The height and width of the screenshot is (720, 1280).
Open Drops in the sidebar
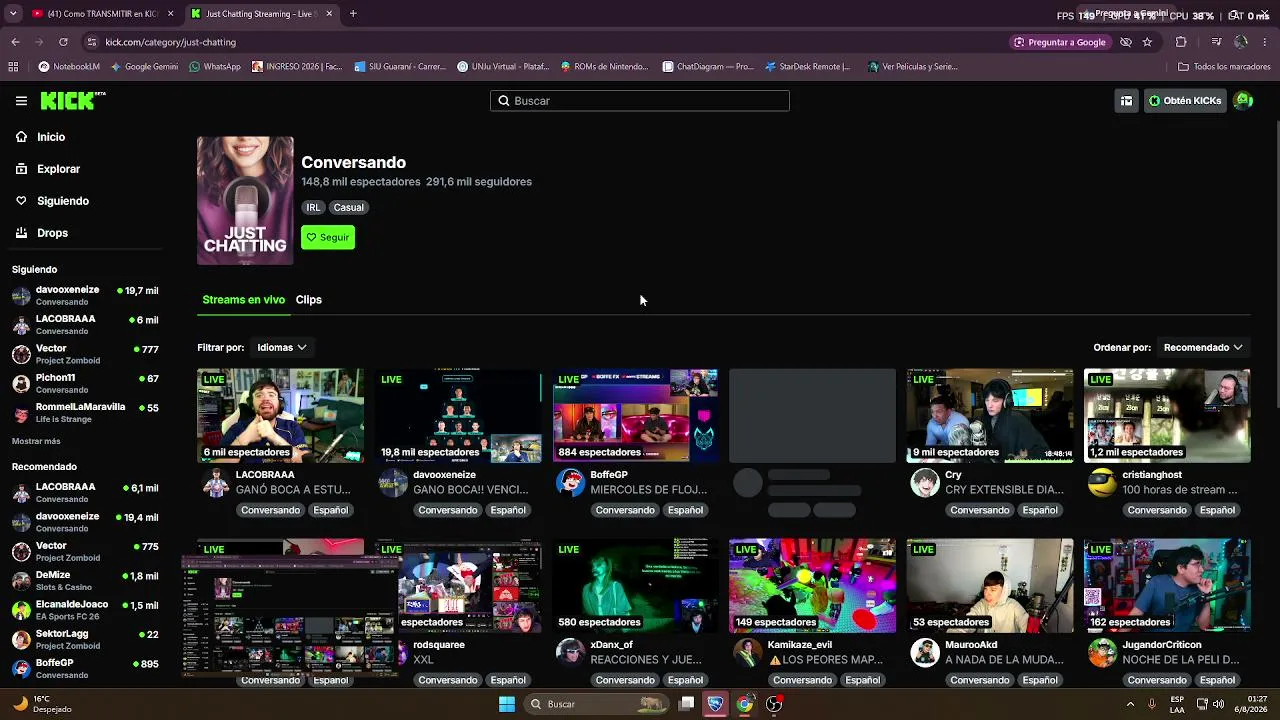click(52, 233)
